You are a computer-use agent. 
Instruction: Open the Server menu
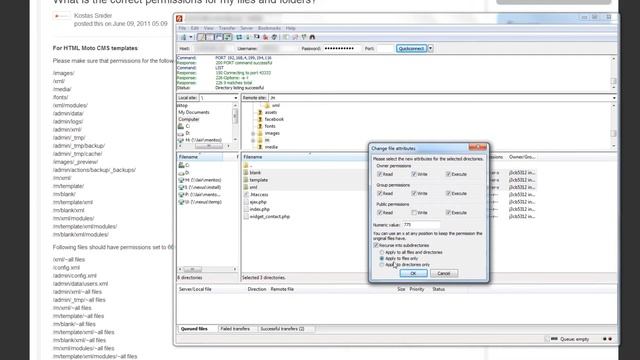(247, 28)
